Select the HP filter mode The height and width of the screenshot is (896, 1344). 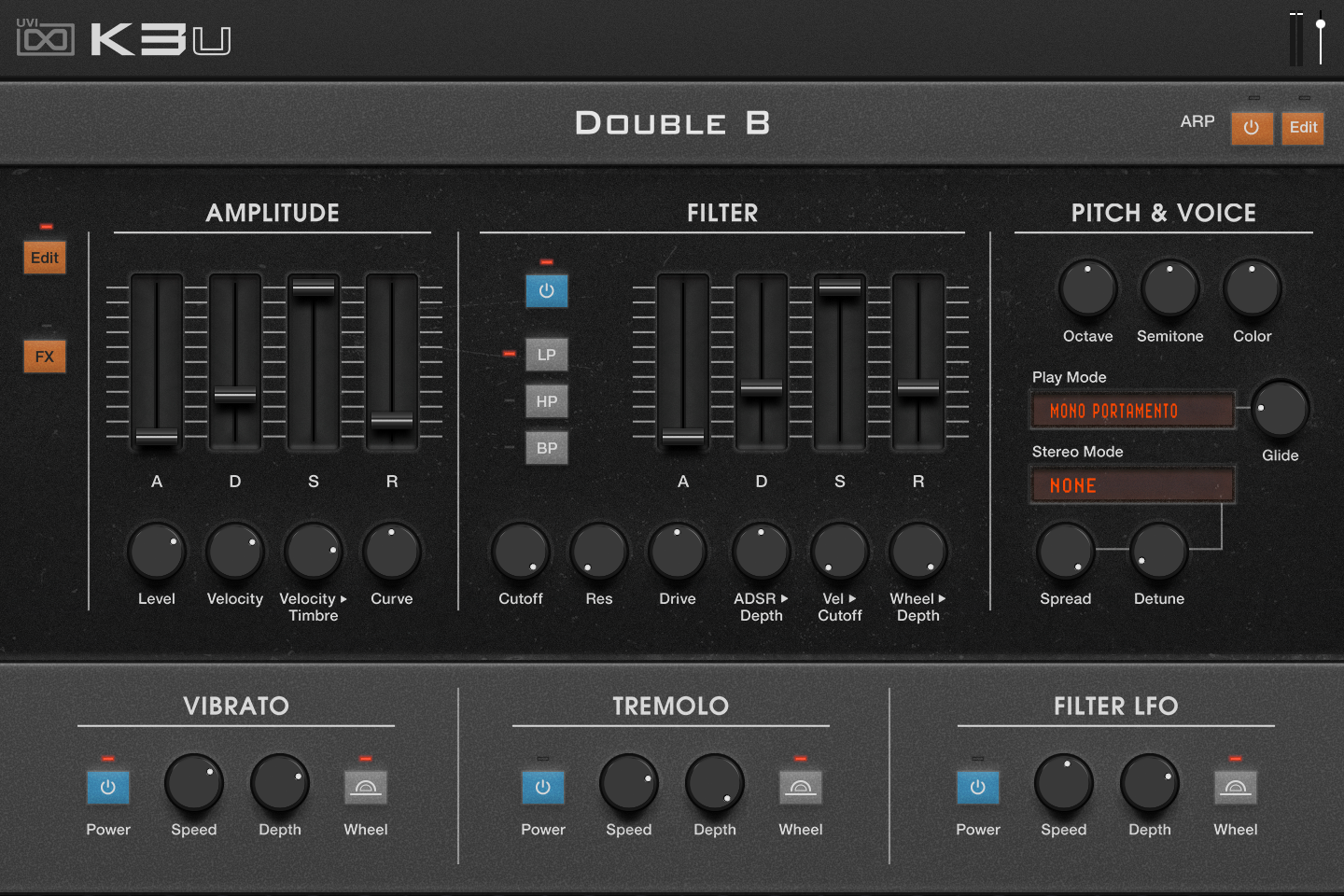[x=547, y=400]
